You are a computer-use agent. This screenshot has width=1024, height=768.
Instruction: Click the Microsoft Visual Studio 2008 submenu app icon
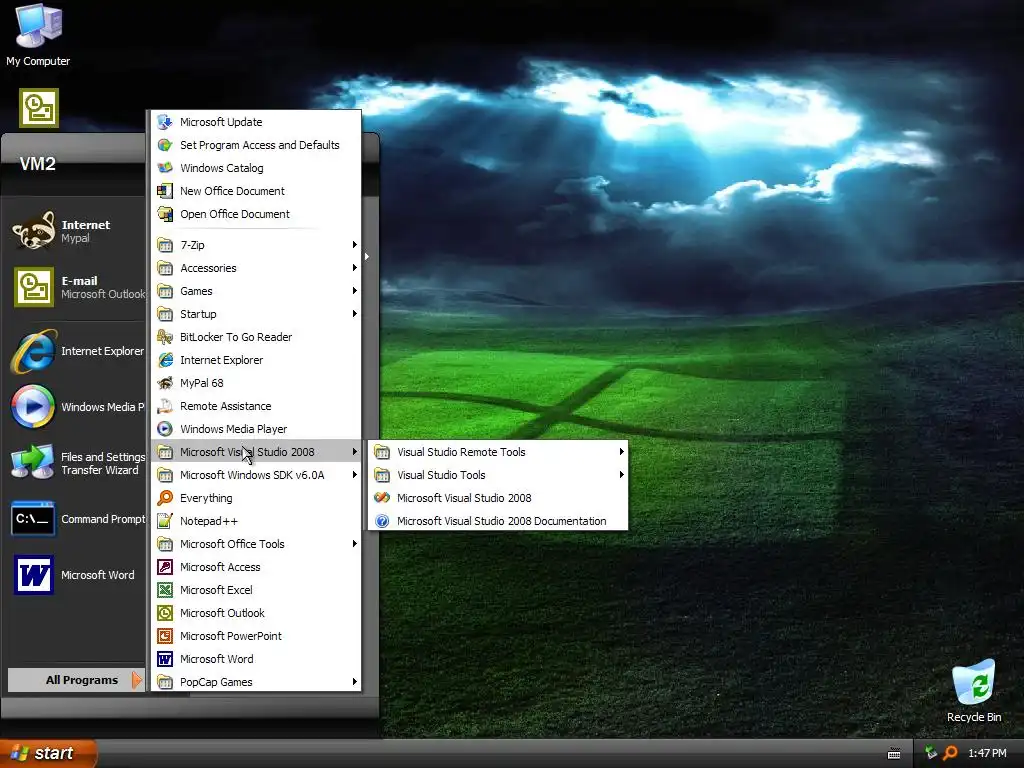(382, 498)
